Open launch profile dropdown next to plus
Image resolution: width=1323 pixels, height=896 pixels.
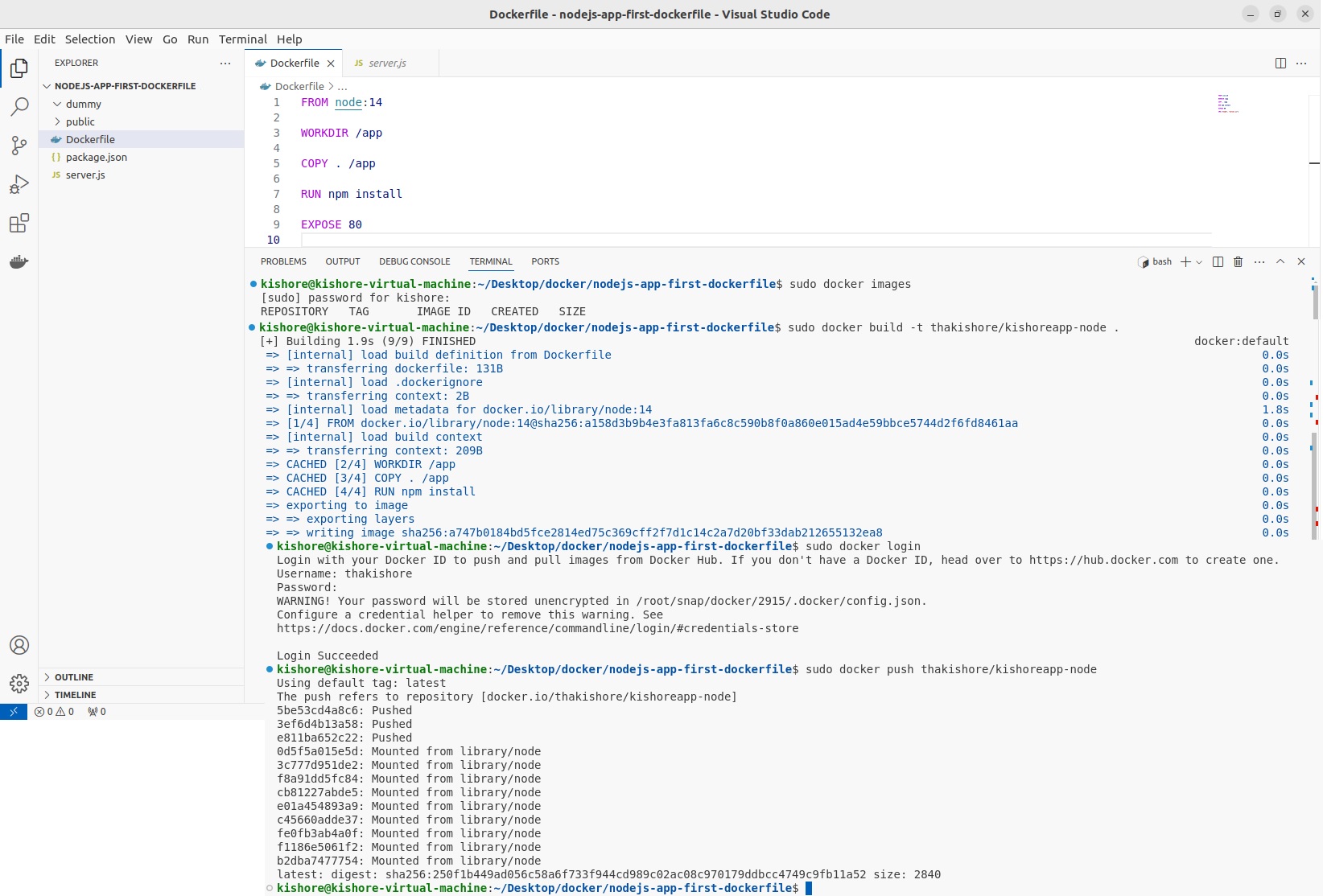(x=1199, y=262)
